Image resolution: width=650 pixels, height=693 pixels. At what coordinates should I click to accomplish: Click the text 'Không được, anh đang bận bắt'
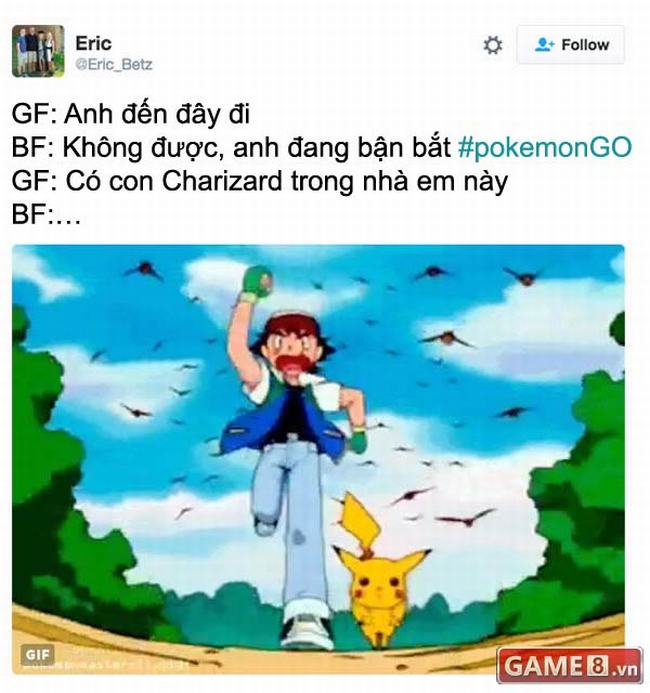coord(257,148)
